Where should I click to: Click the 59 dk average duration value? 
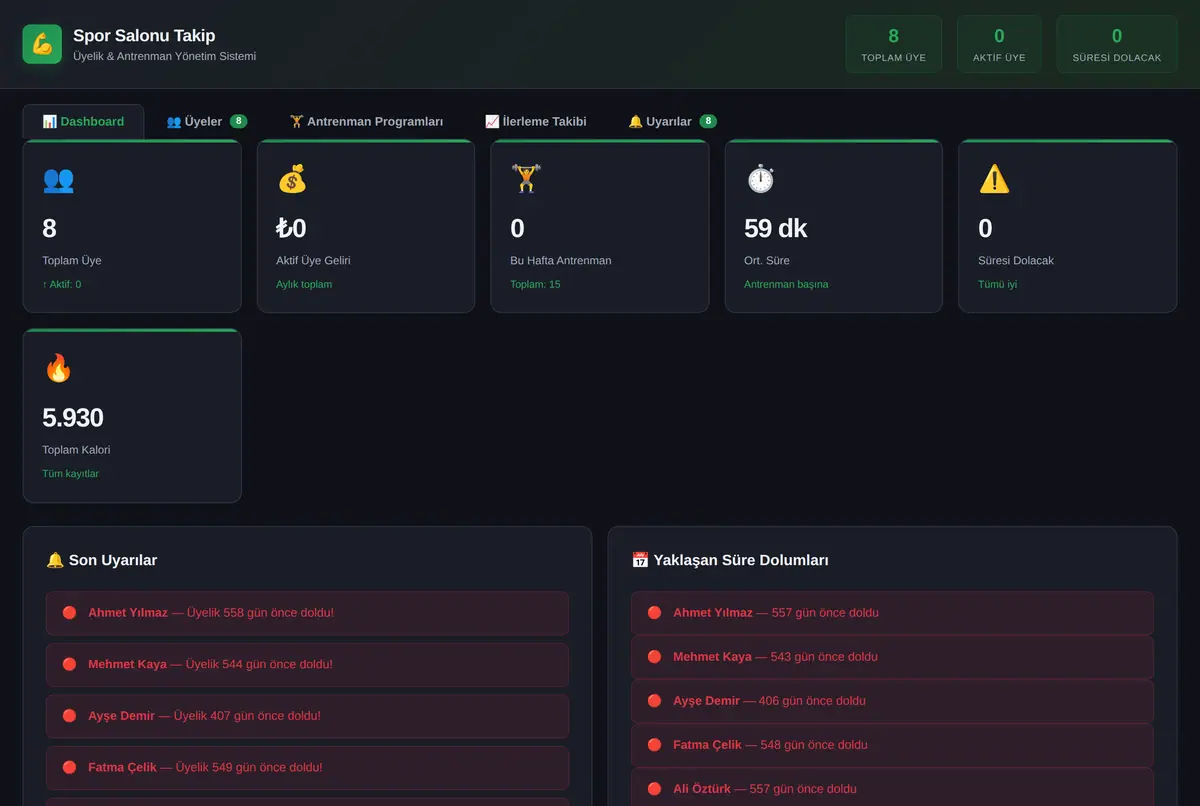776,229
